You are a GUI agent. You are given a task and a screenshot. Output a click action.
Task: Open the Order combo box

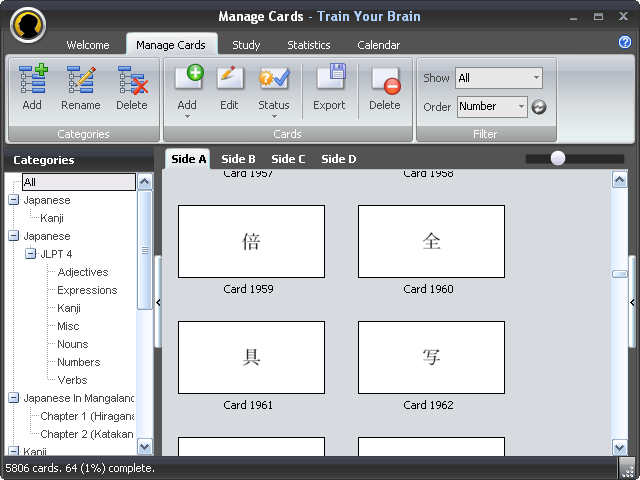(492, 107)
